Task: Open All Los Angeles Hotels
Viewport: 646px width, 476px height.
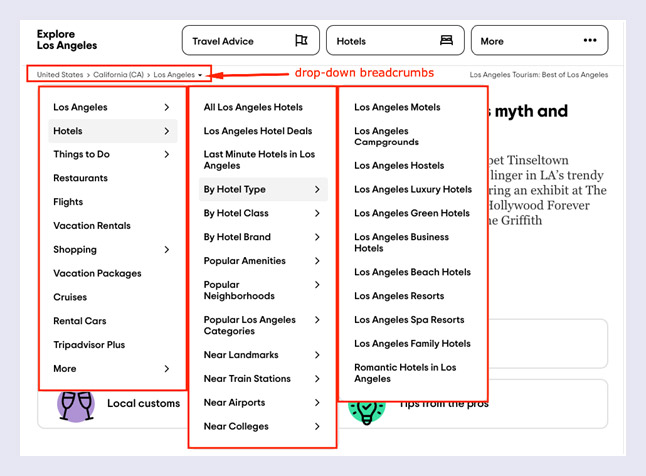Action: [253, 107]
